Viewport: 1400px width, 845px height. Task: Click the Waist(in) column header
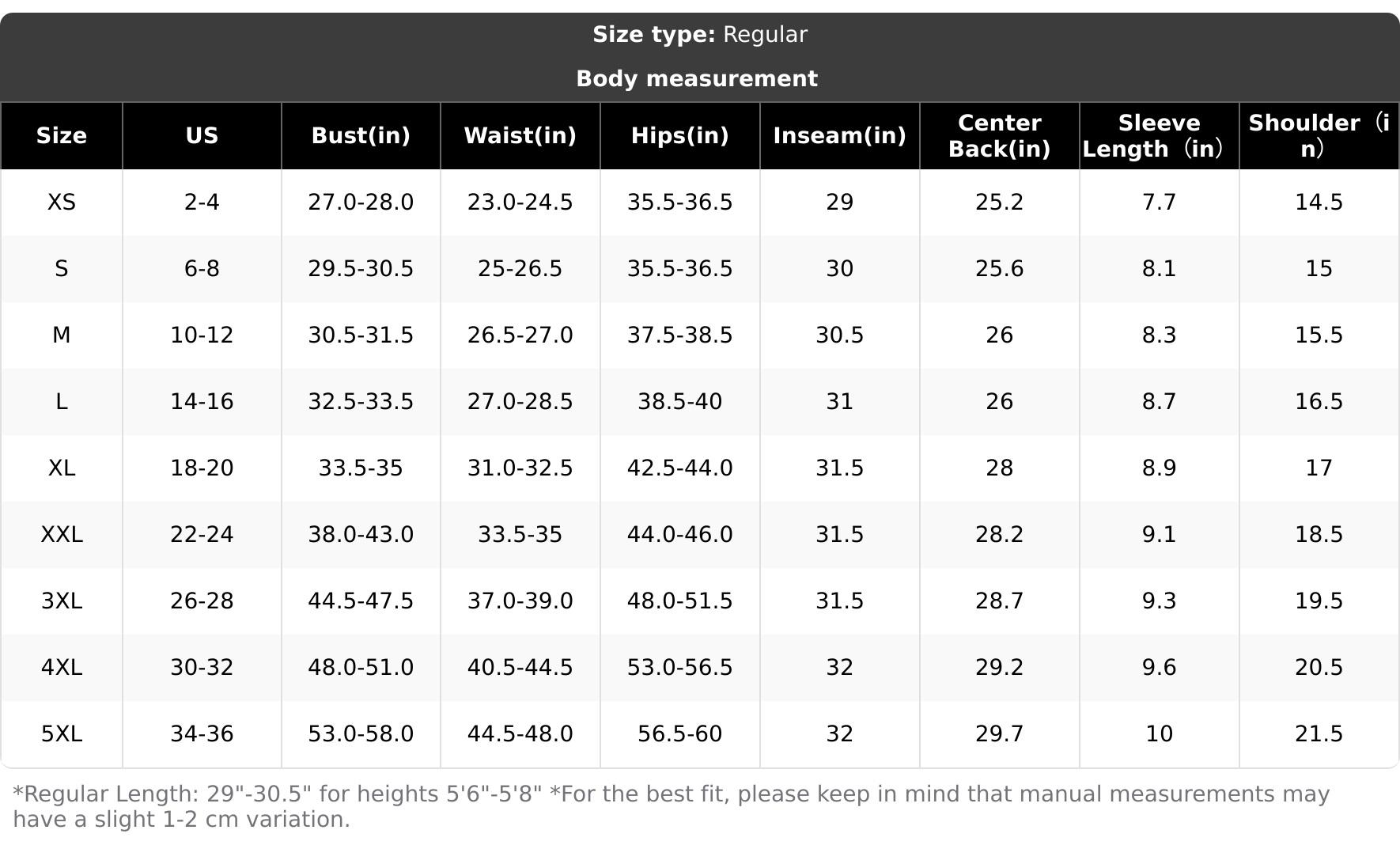(520, 135)
